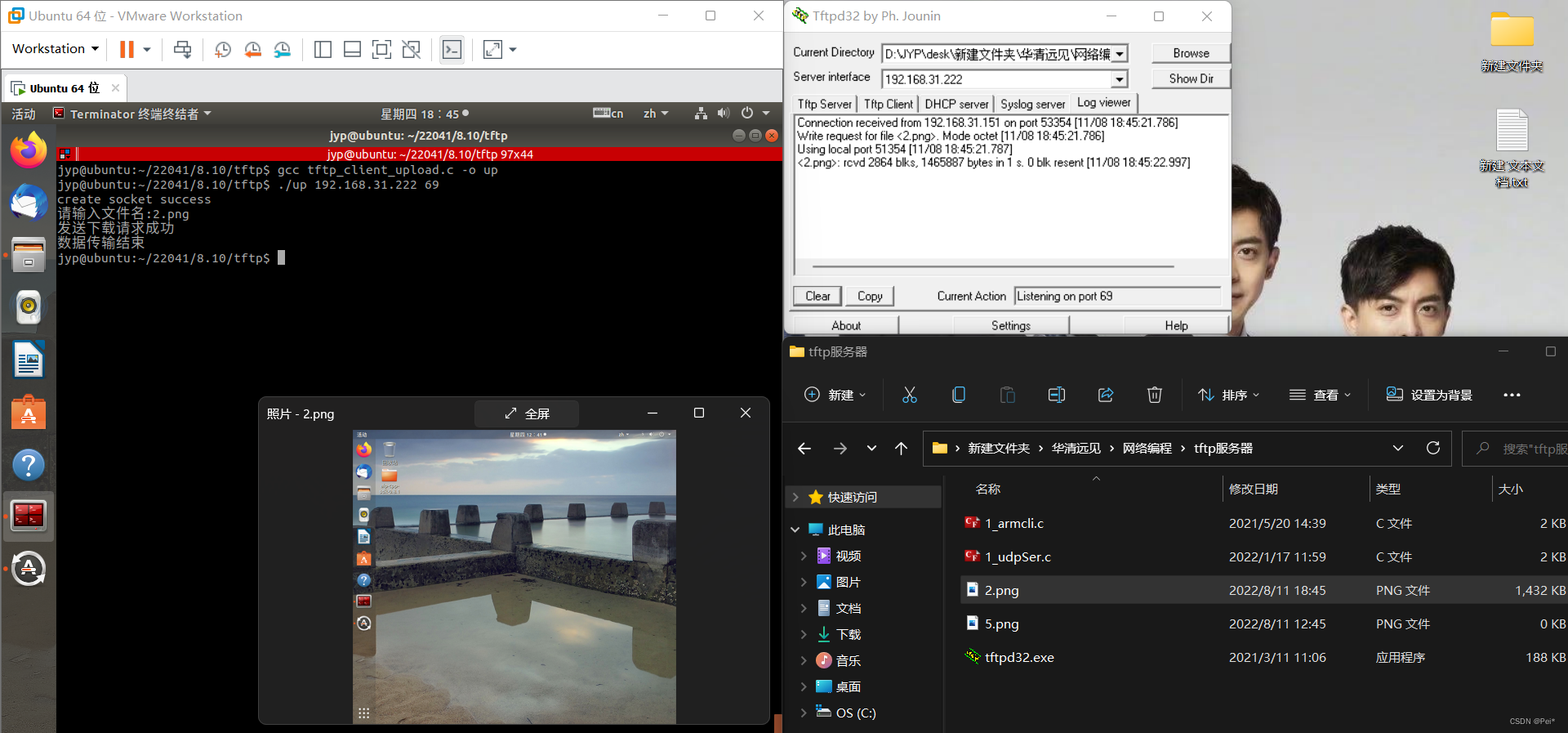The height and width of the screenshot is (733, 1568).
Task: Open the Workstation menu dropdown
Action: click(55, 49)
